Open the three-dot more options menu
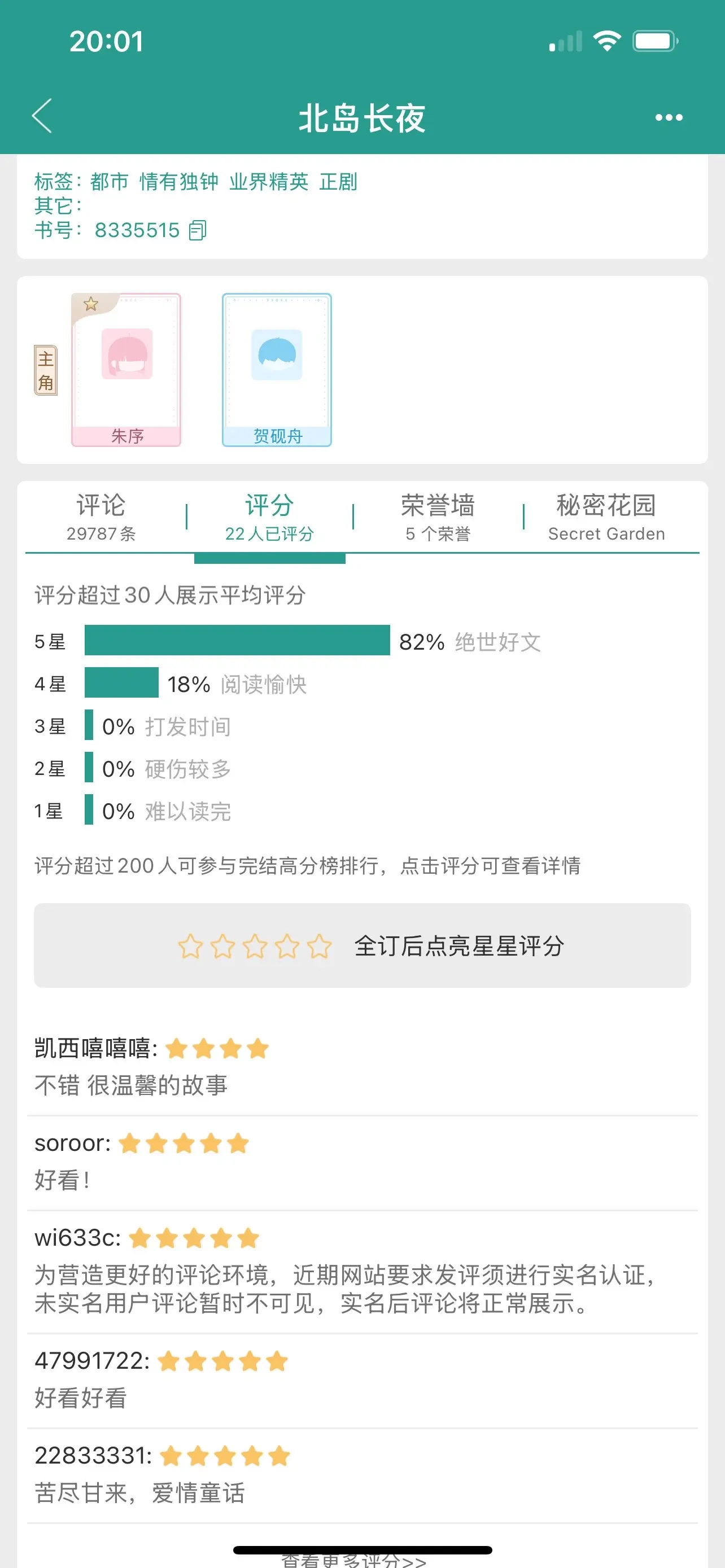725x1568 pixels. coord(669,117)
